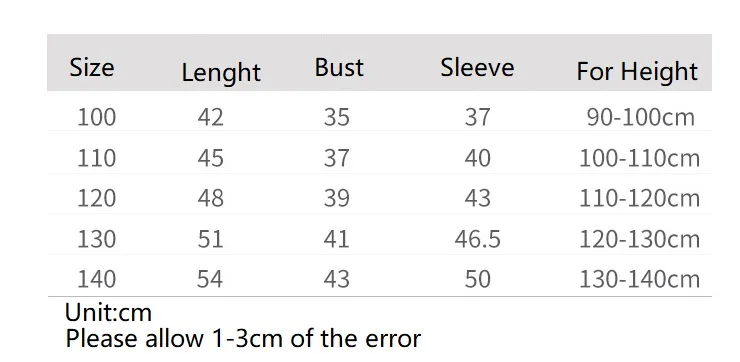This screenshot has width=740, height=362.
Task: Select the size 120 cell
Action: [96, 198]
